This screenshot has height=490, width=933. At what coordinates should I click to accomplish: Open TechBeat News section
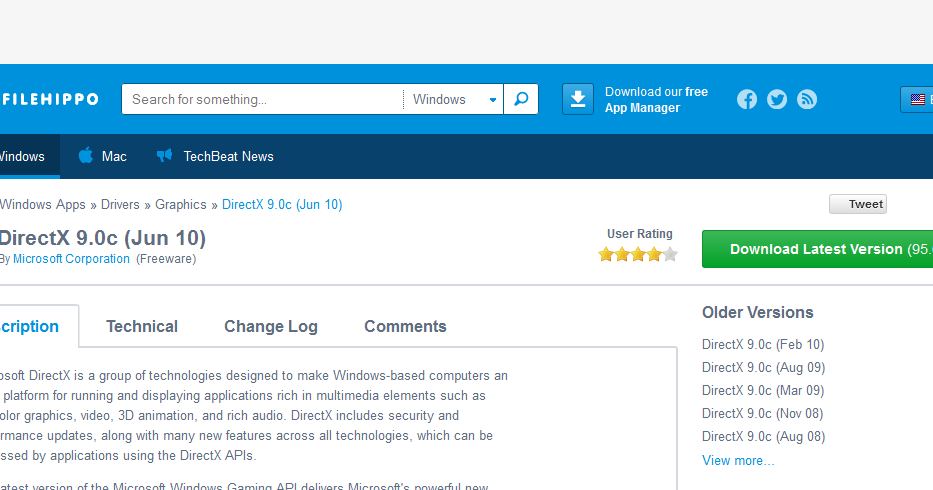(215, 156)
